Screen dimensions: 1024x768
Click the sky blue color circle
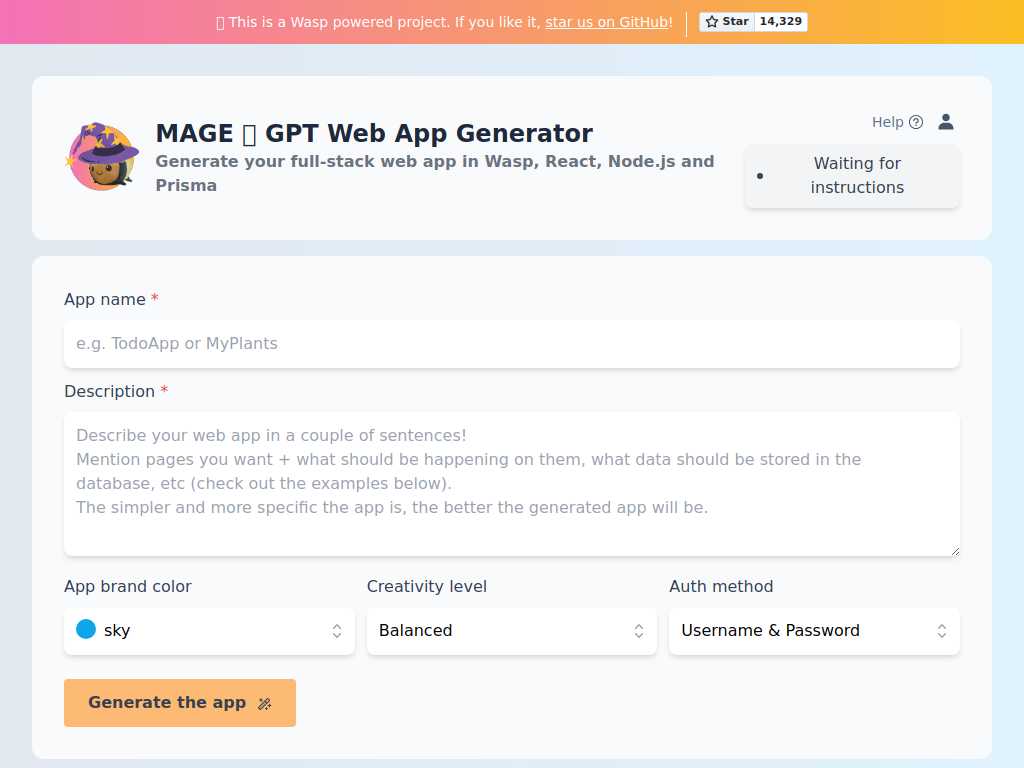click(x=86, y=630)
